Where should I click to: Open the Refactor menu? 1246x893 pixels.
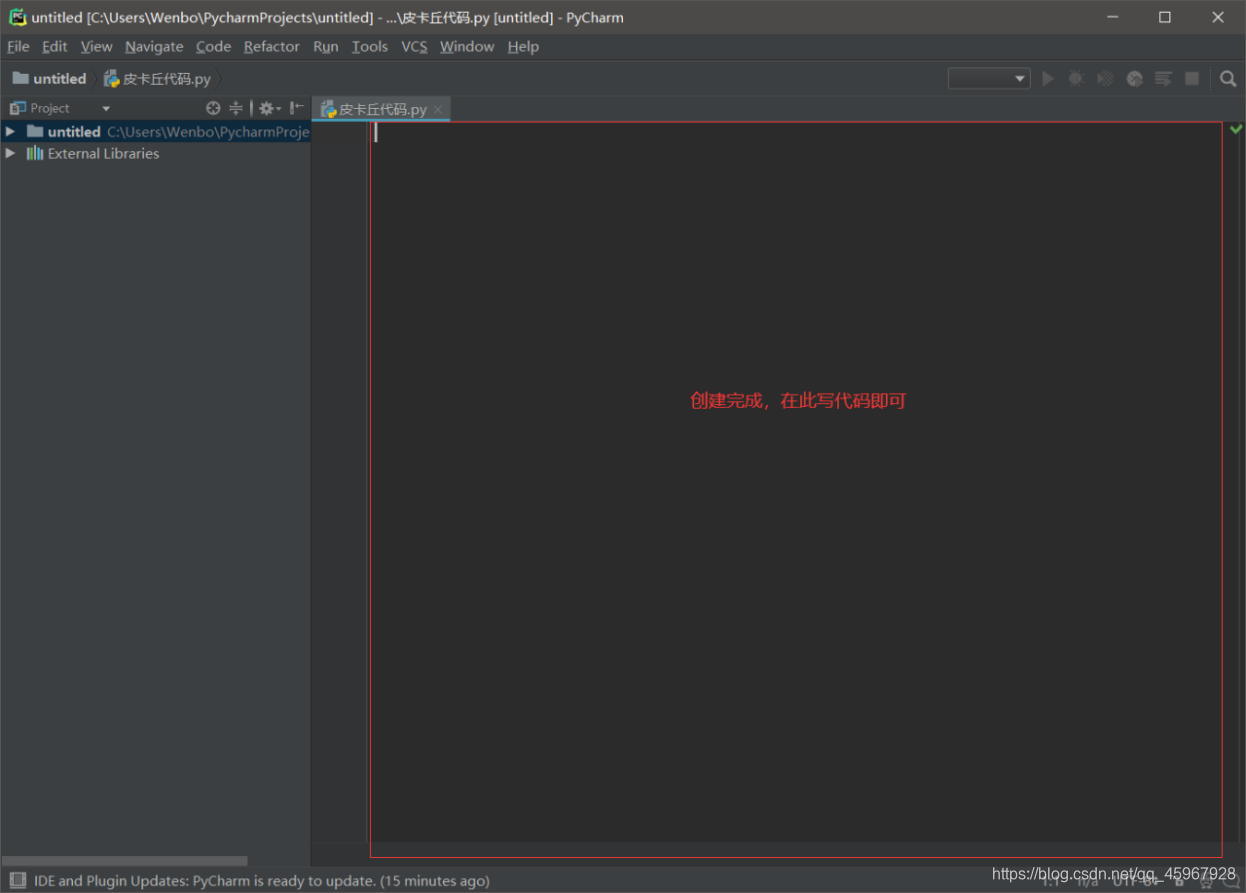[x=271, y=46]
